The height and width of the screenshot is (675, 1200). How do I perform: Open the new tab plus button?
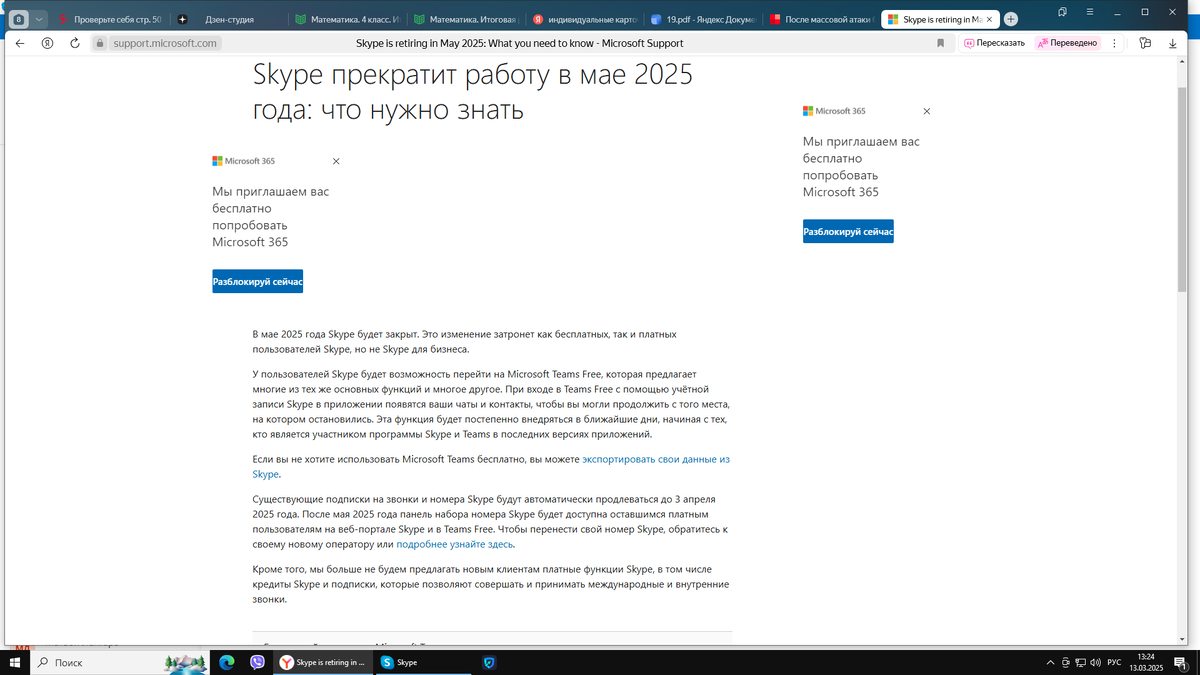pyautogui.click(x=1011, y=19)
